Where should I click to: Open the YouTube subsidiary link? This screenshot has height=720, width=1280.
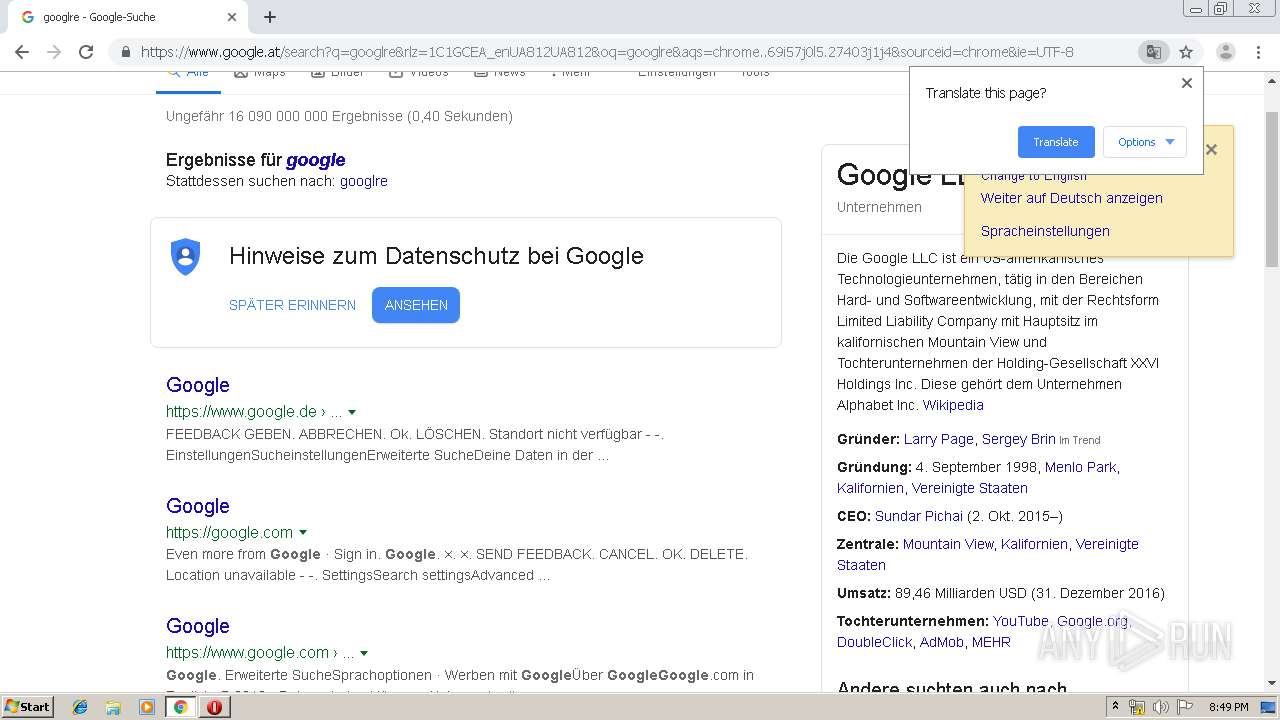coord(1021,621)
